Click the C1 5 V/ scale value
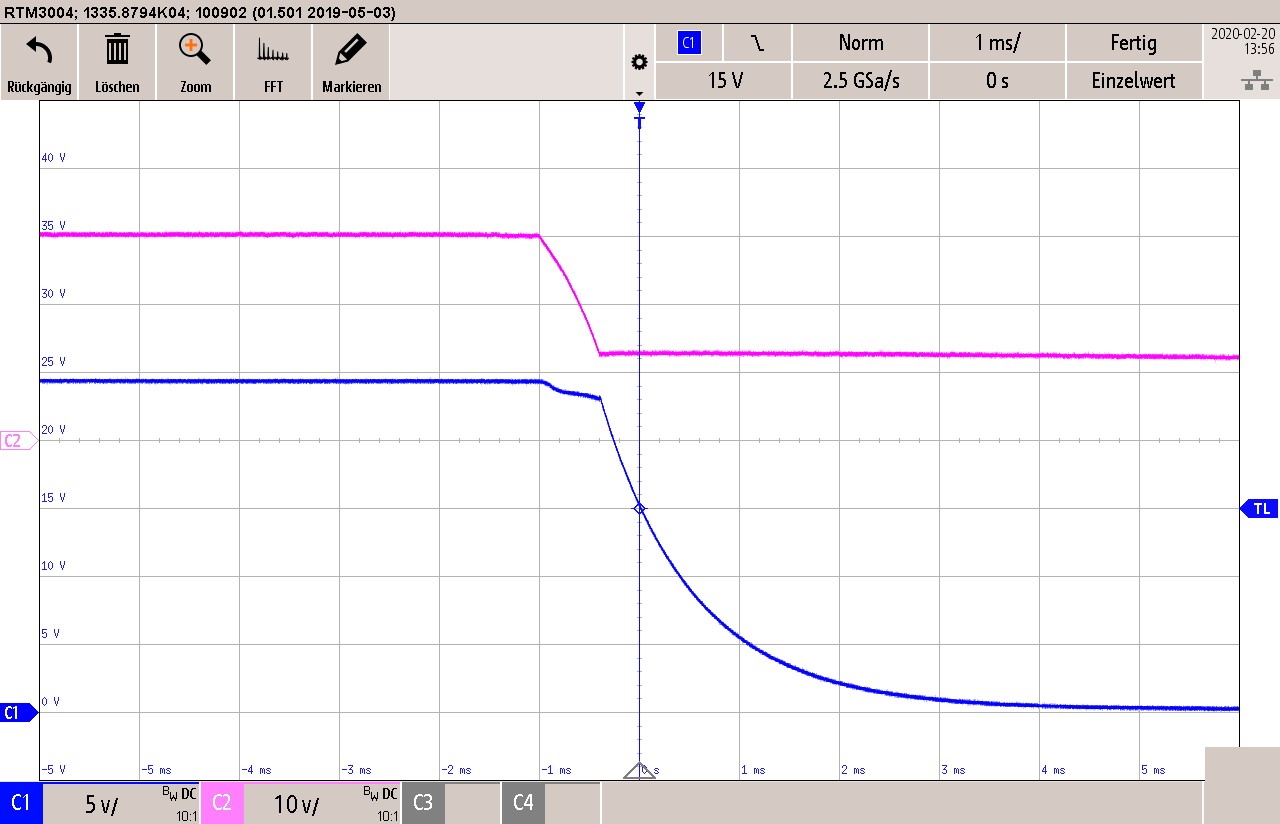This screenshot has height=824, width=1280. point(102,804)
